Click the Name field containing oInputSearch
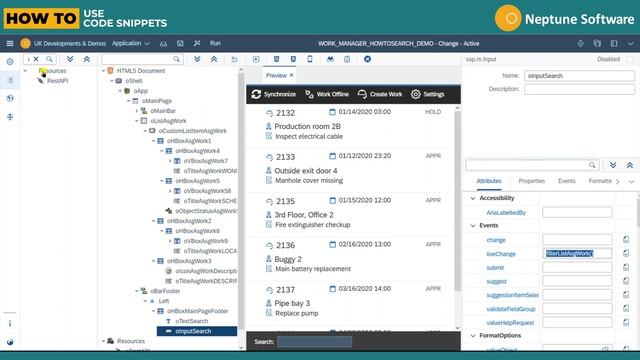Image resolution: width=640 pixels, height=360 pixels. click(579, 76)
